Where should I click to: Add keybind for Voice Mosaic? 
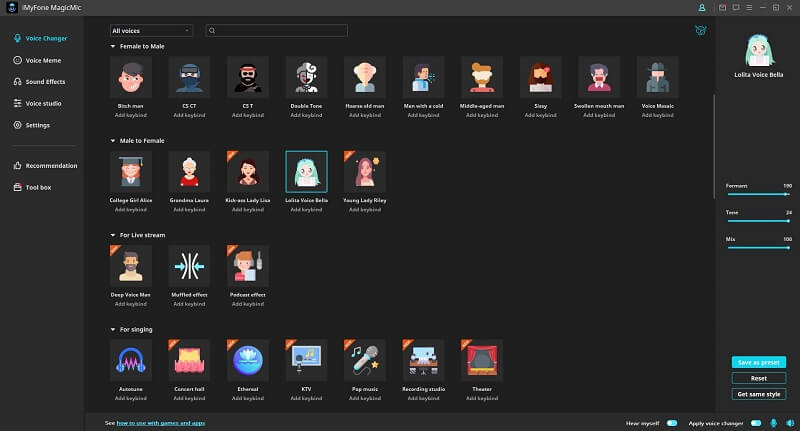click(658, 115)
